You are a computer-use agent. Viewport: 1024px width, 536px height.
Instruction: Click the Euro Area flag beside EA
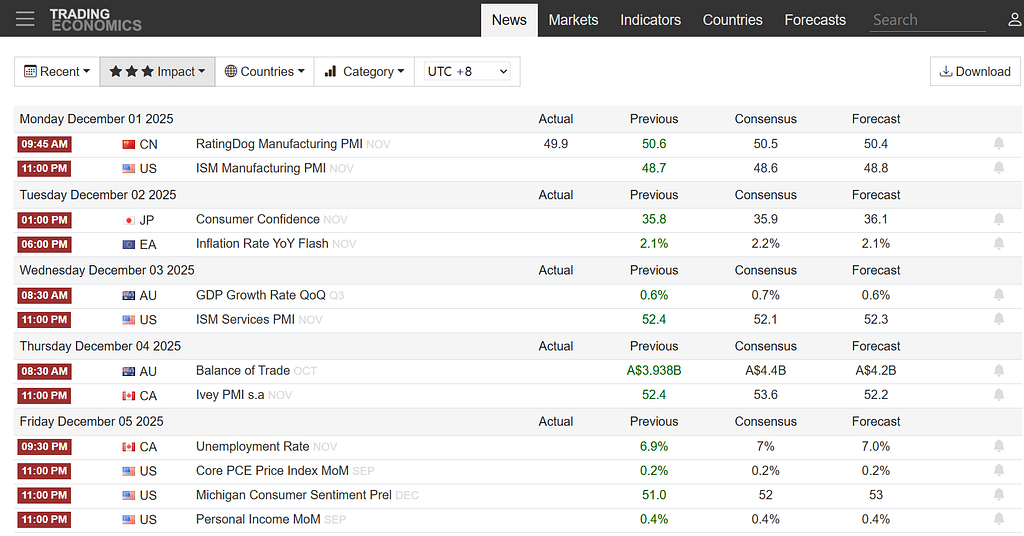point(129,245)
